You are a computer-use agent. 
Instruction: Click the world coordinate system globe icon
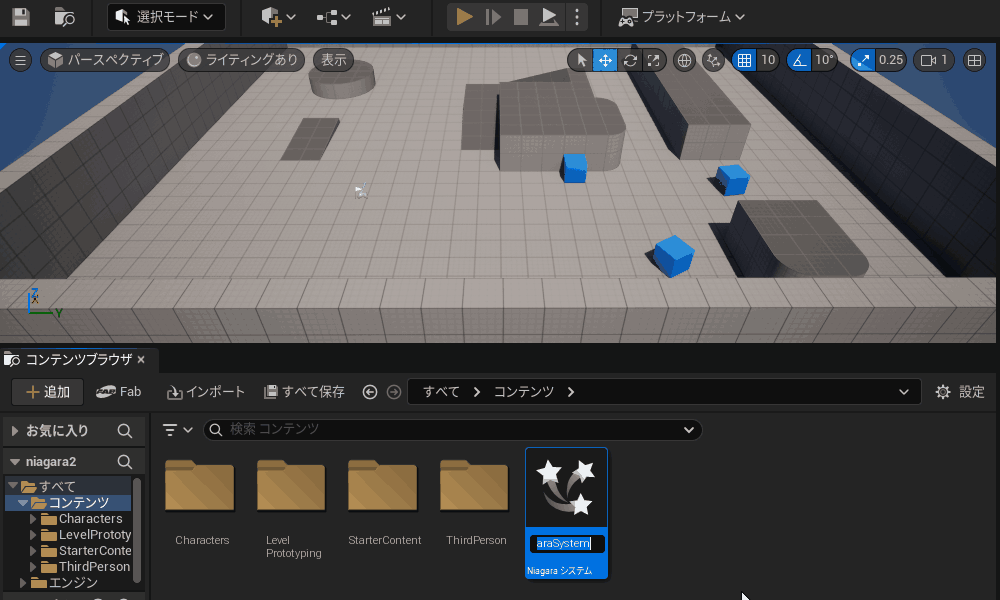(684, 60)
